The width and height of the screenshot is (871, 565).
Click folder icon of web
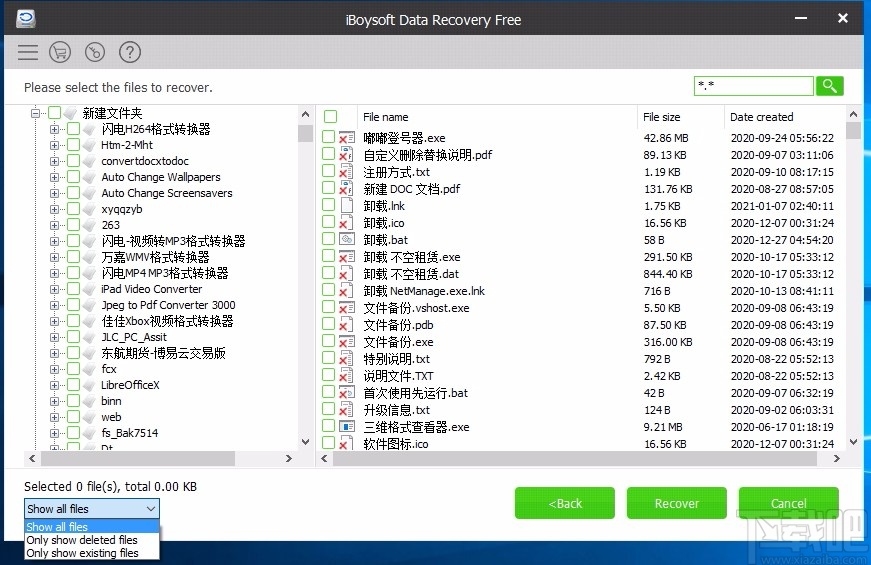click(x=89, y=417)
